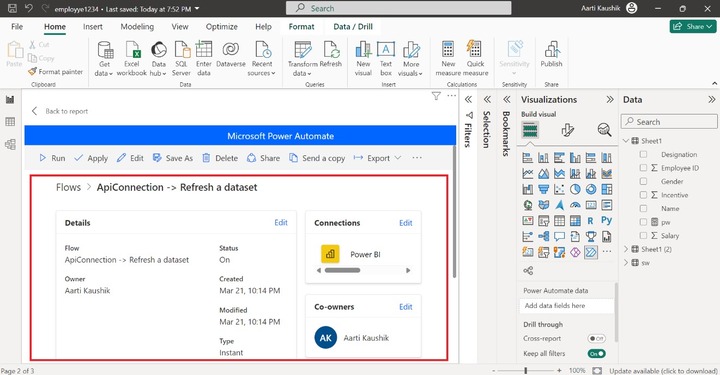Image resolution: width=720 pixels, height=375 pixels.
Task: Click Format painter
Action: click(x=56, y=72)
